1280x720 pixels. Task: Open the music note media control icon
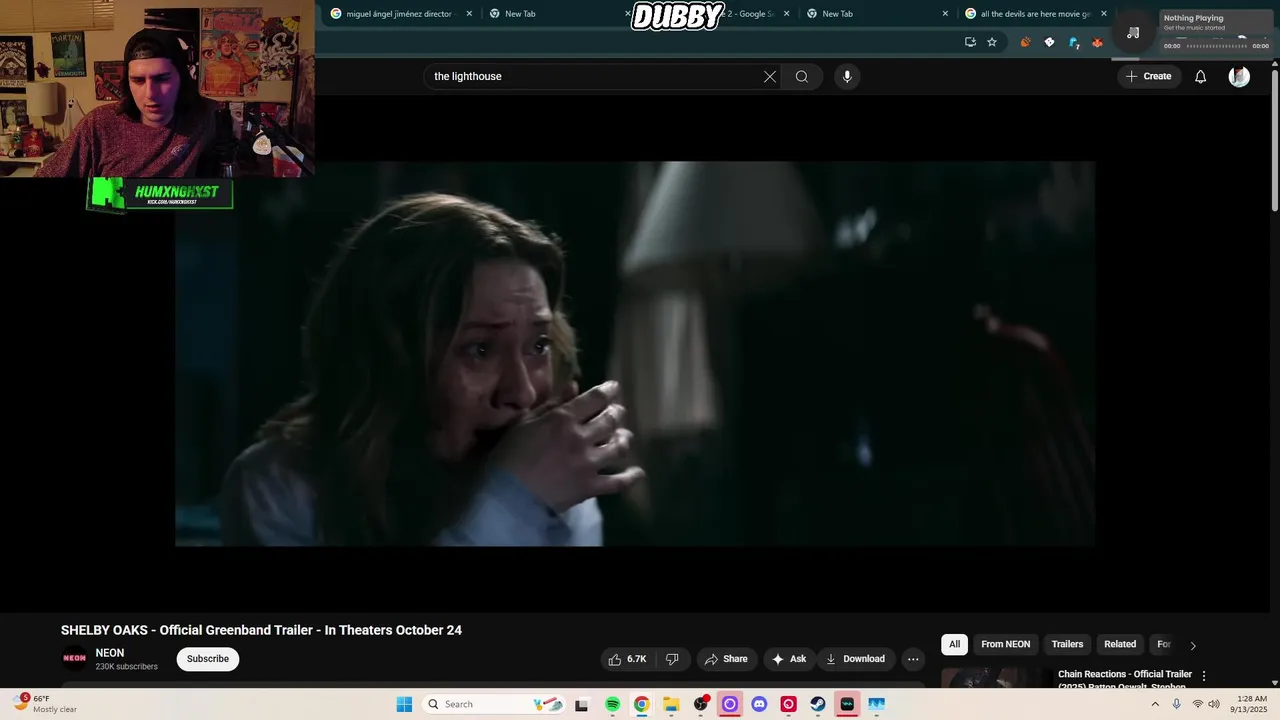click(x=1133, y=33)
